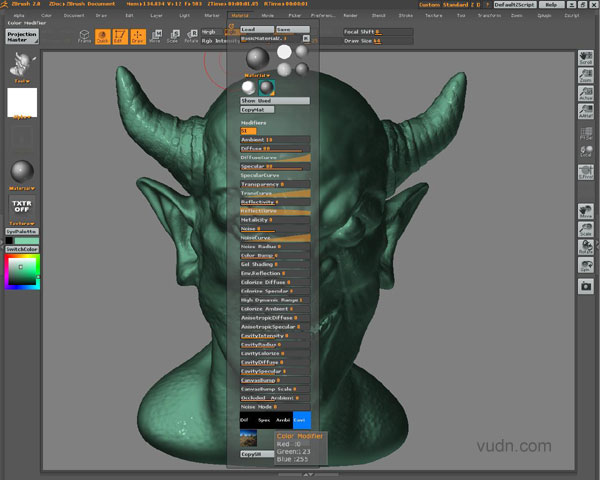The width and height of the screenshot is (600, 480).
Task: Select the S1 shader channel button
Action: pyautogui.click(x=248, y=131)
